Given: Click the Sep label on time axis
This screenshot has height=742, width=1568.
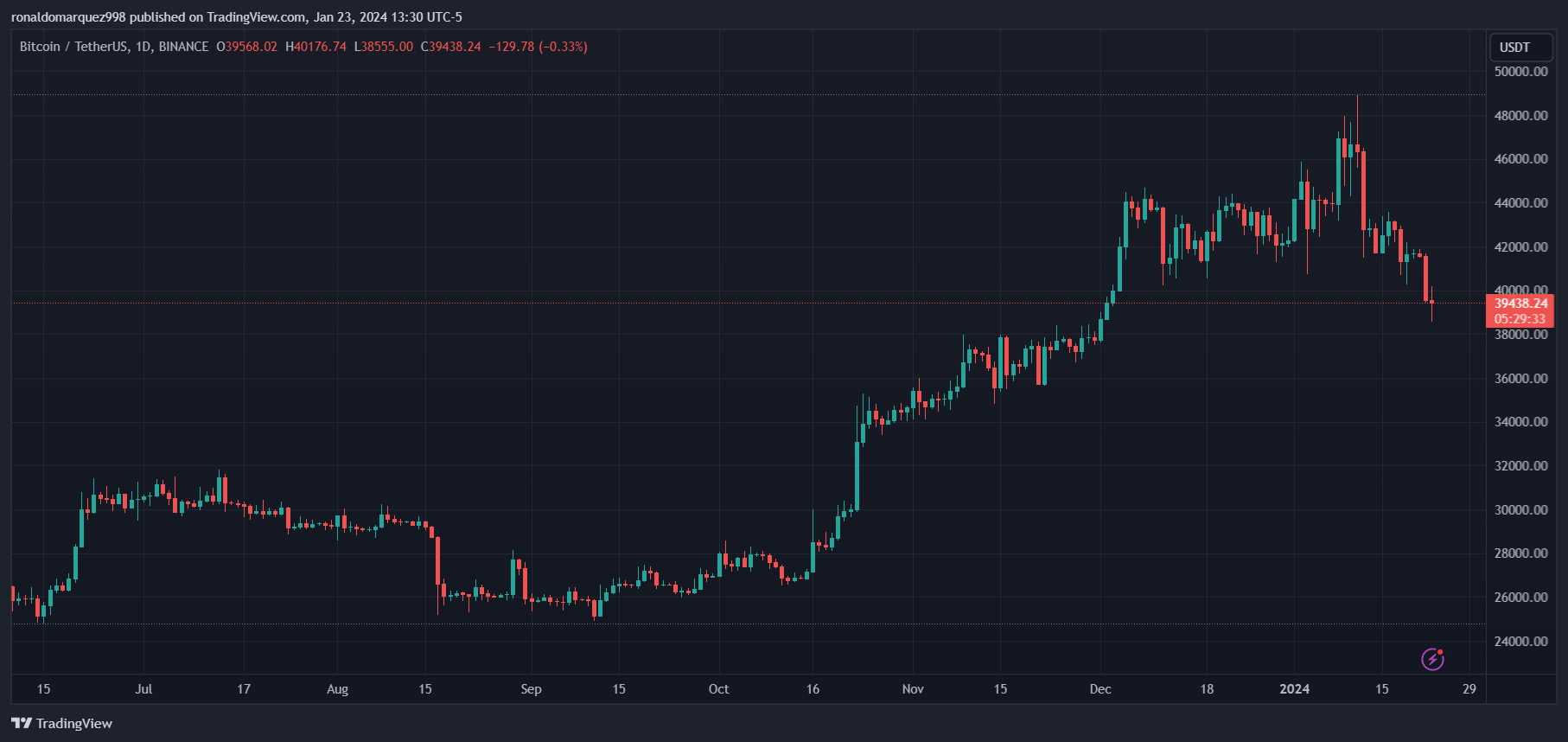Looking at the screenshot, I should pyautogui.click(x=531, y=689).
